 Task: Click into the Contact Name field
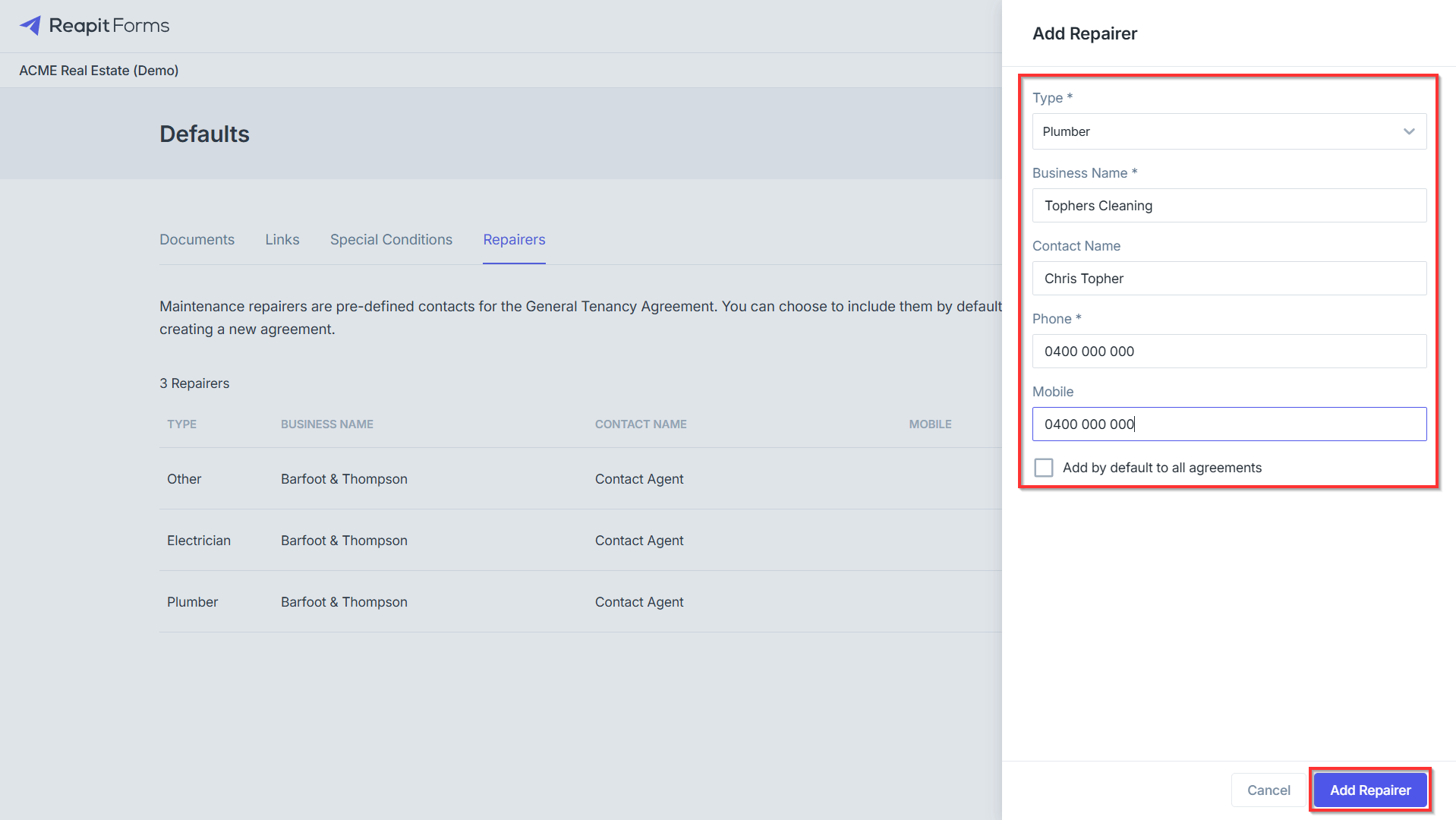(x=1229, y=279)
